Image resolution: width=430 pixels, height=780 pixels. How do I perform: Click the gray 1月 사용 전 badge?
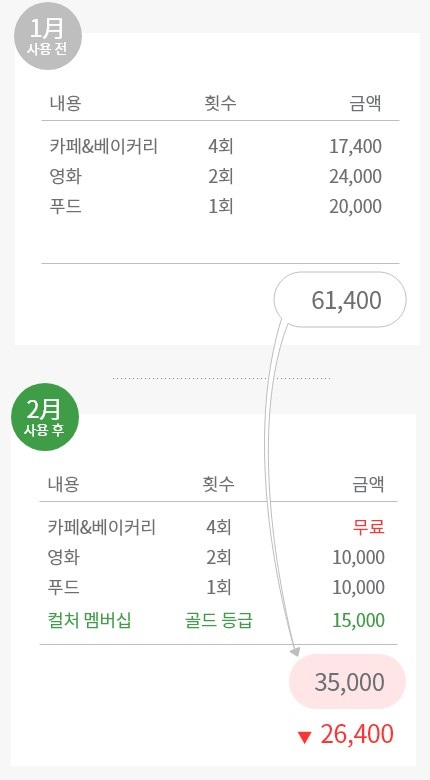point(47,36)
